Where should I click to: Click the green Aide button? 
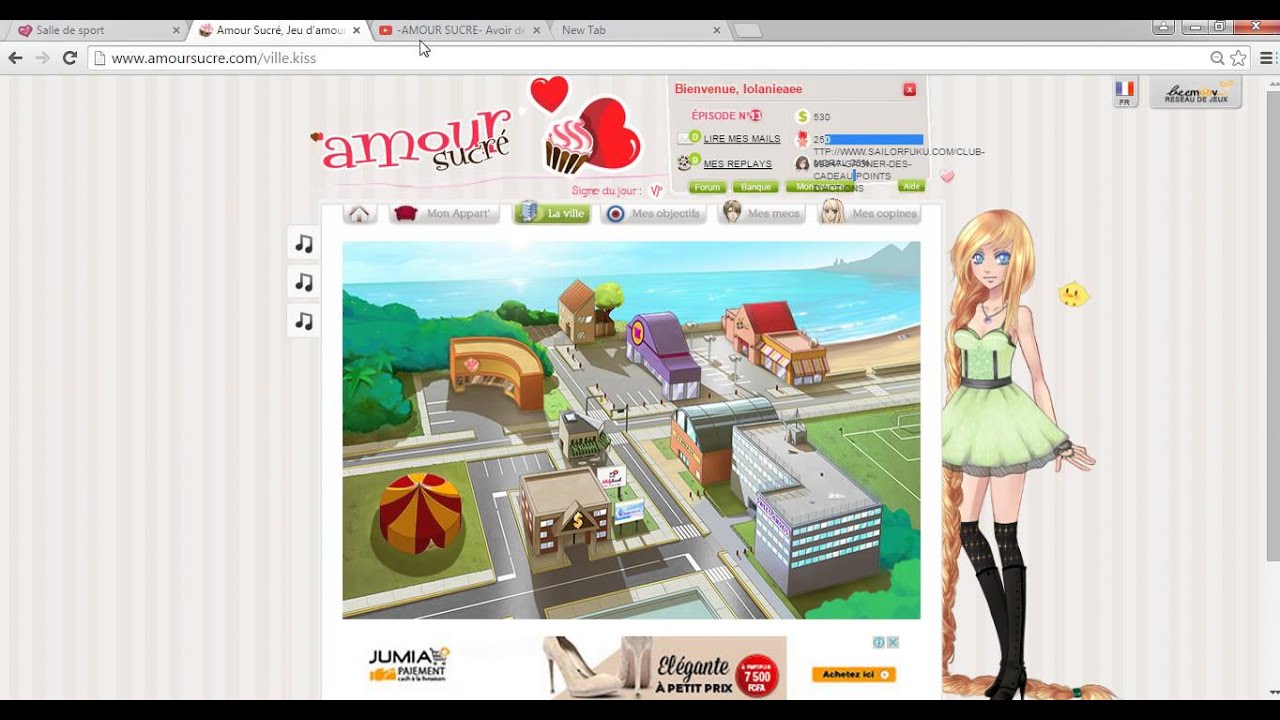click(910, 186)
